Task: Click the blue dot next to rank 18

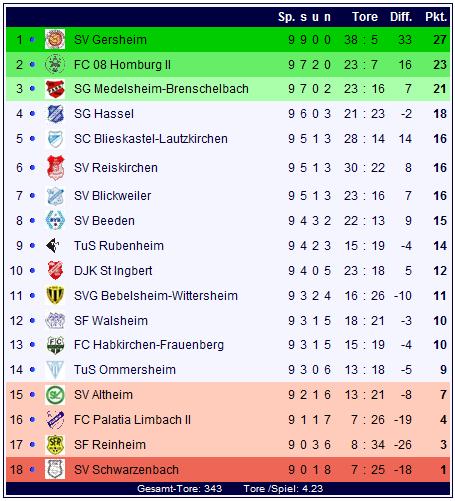Action: coord(32,470)
